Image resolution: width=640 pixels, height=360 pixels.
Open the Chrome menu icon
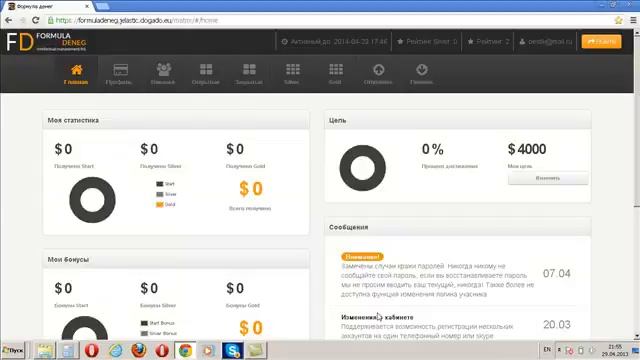633,20
